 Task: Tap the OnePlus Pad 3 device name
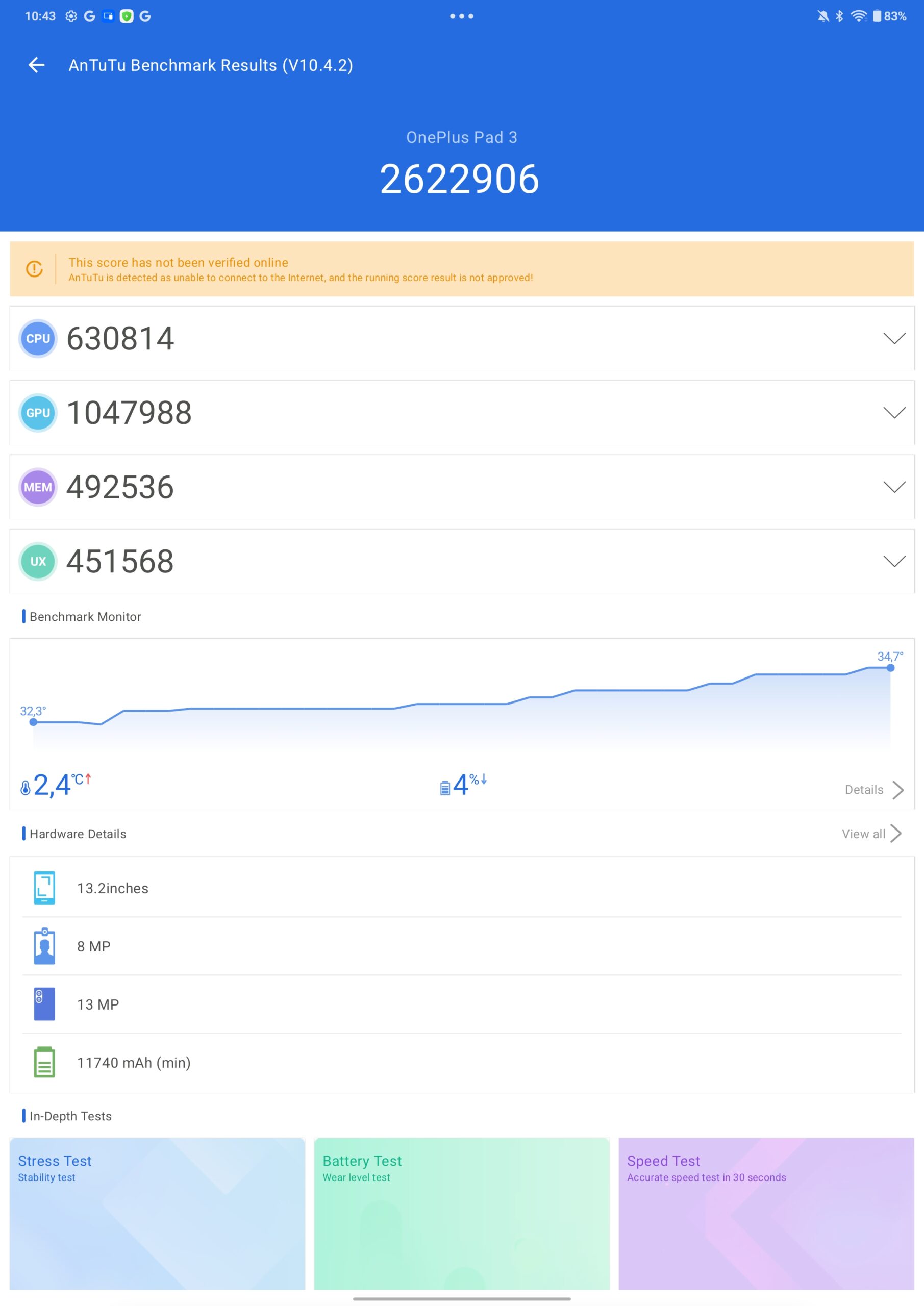461,137
